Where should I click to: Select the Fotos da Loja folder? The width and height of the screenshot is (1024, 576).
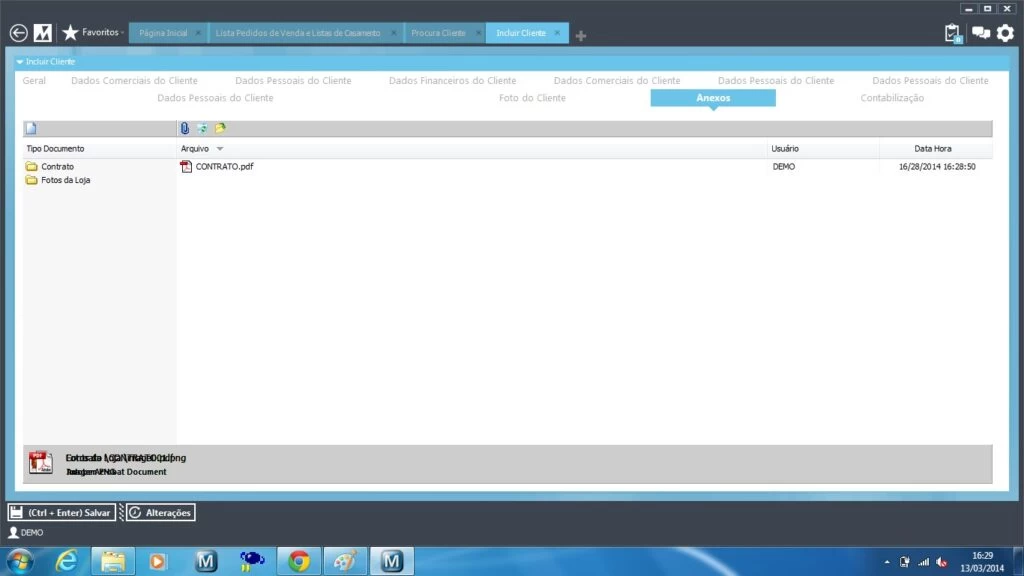pos(65,180)
